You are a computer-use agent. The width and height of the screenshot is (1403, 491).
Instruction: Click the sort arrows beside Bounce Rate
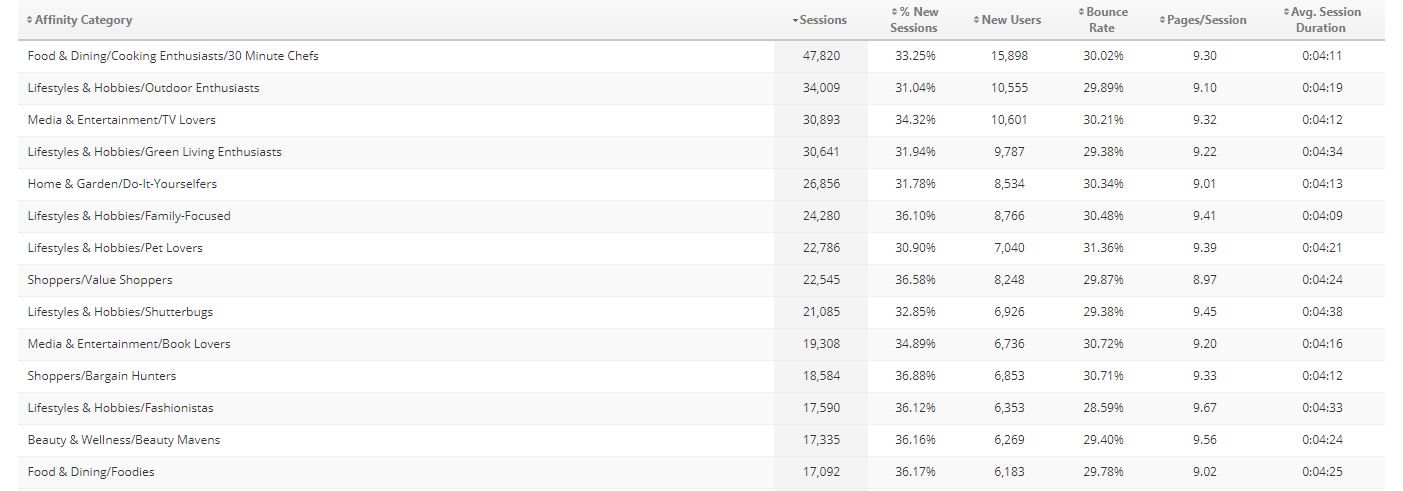[x=1081, y=12]
